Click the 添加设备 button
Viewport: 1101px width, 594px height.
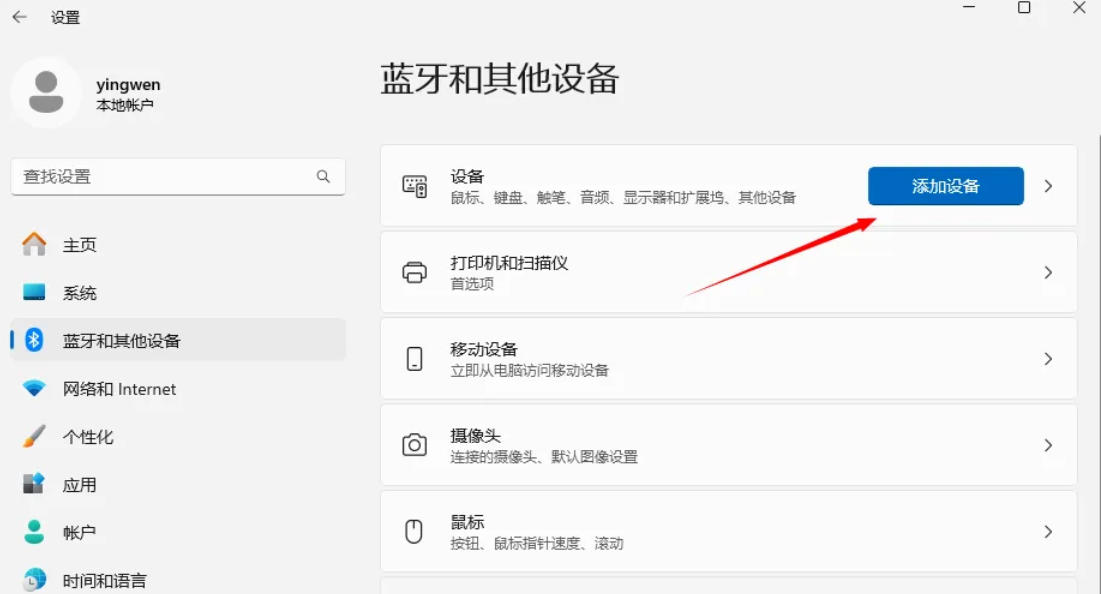coord(945,186)
